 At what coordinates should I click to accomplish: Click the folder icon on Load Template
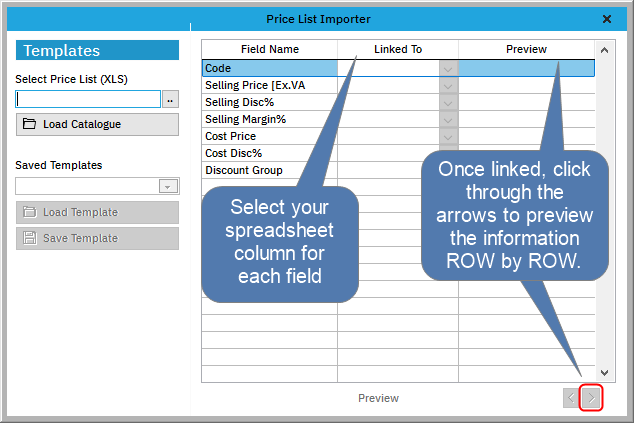pos(29,212)
